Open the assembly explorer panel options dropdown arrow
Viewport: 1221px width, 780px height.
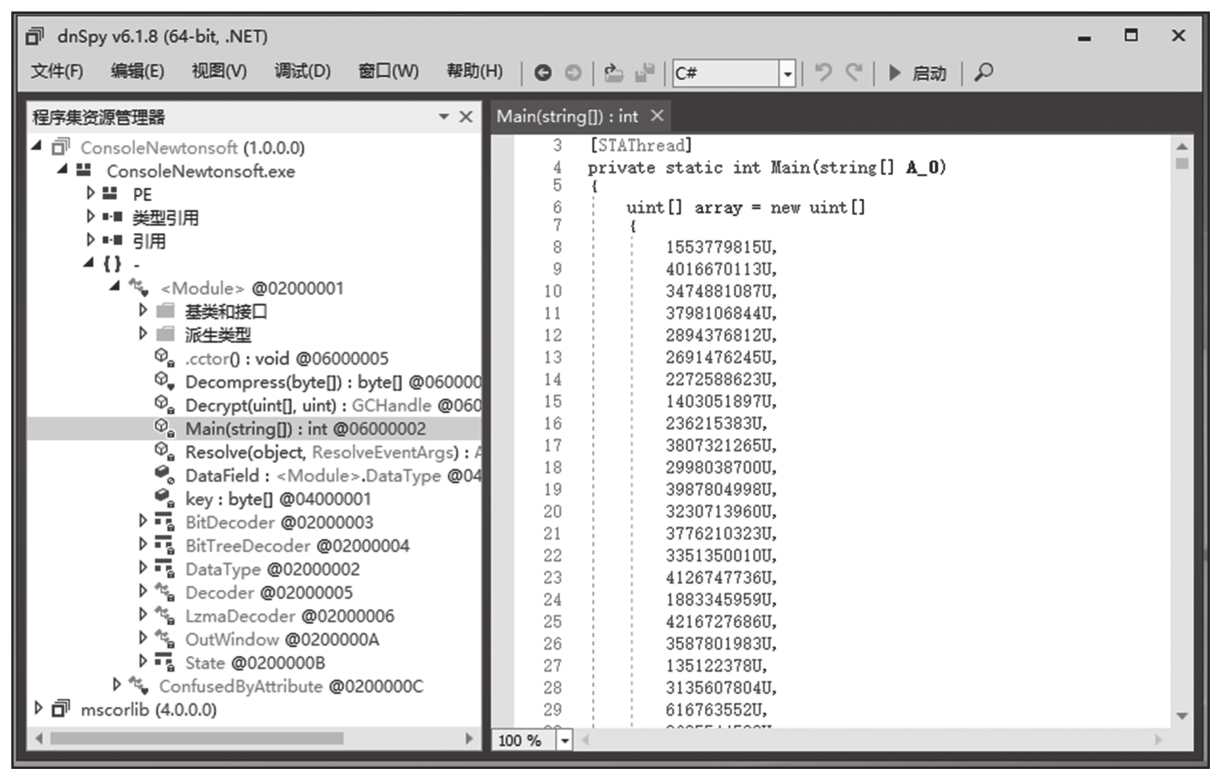[444, 117]
